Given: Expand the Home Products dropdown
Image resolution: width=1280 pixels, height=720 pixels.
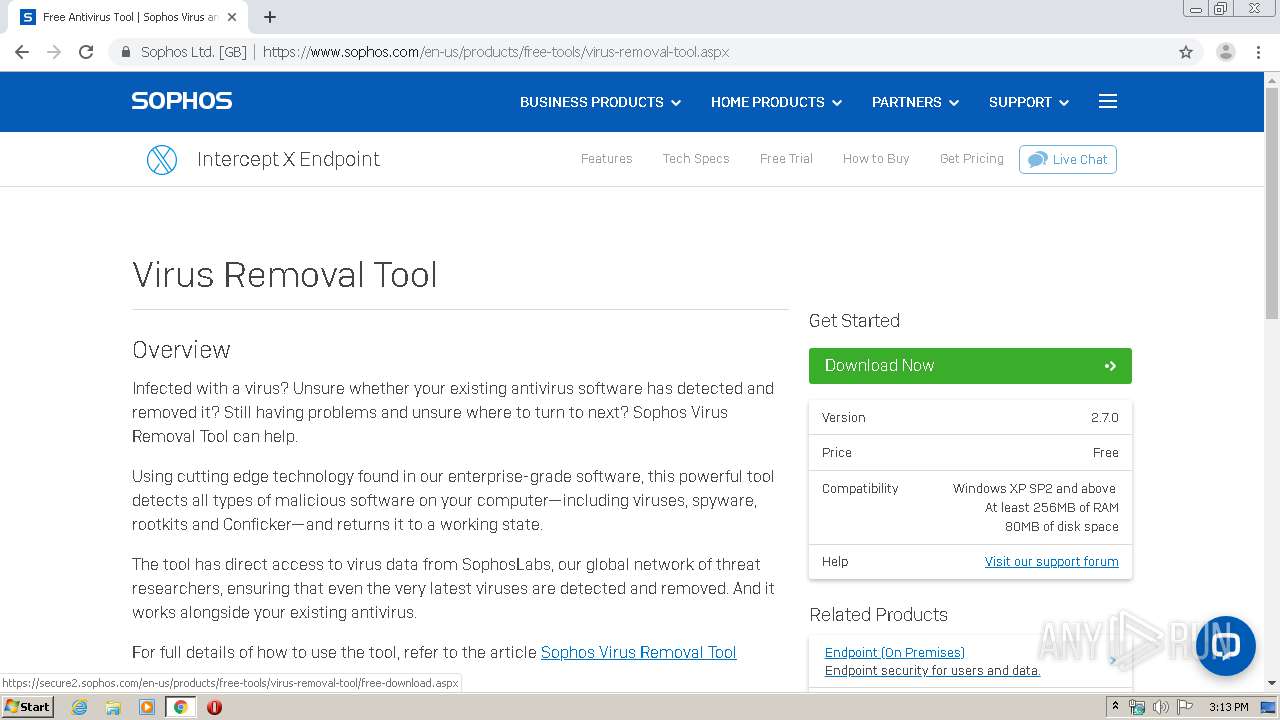Looking at the screenshot, I should pos(776,102).
